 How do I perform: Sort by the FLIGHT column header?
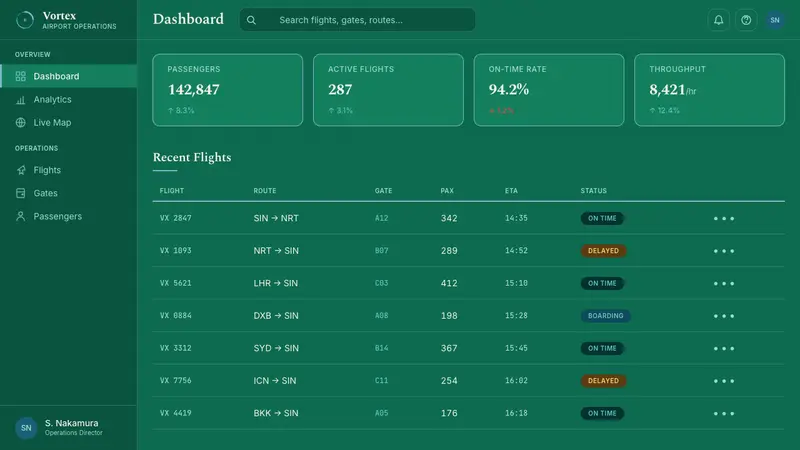pyautogui.click(x=171, y=191)
